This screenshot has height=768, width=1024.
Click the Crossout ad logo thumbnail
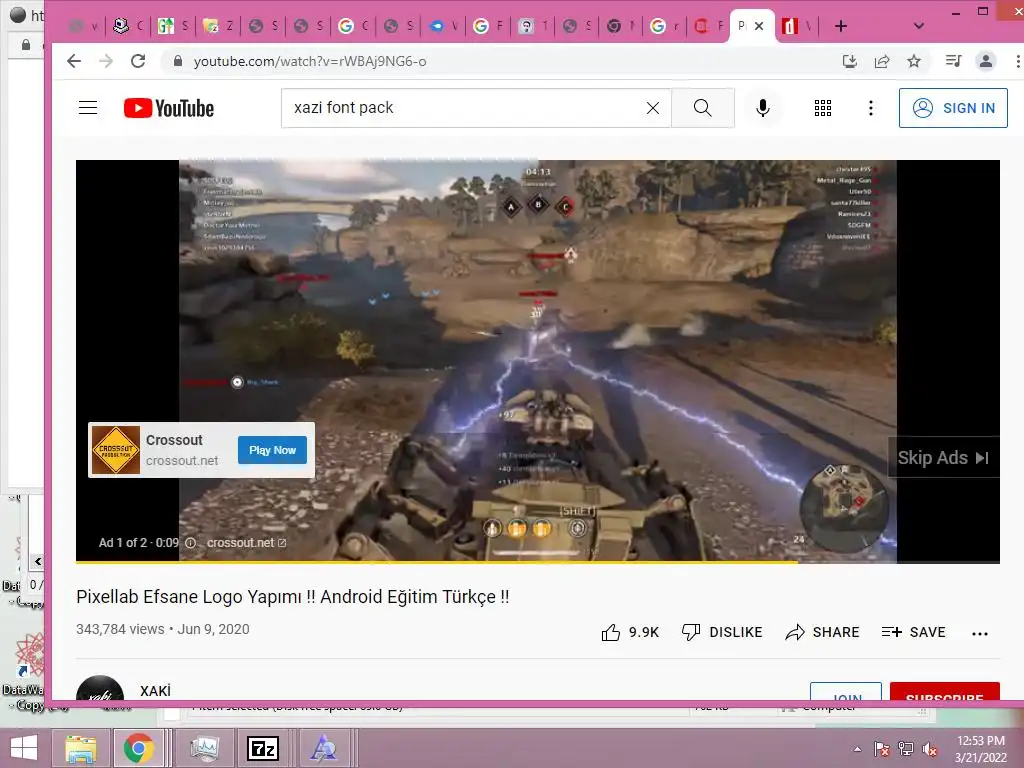(x=116, y=450)
